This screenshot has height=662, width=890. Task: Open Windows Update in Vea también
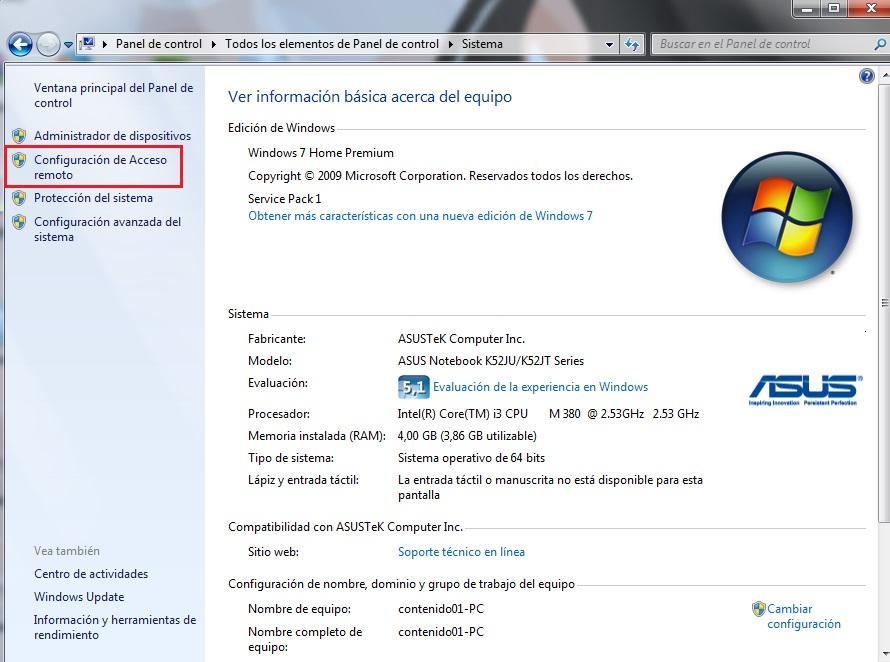pos(79,597)
